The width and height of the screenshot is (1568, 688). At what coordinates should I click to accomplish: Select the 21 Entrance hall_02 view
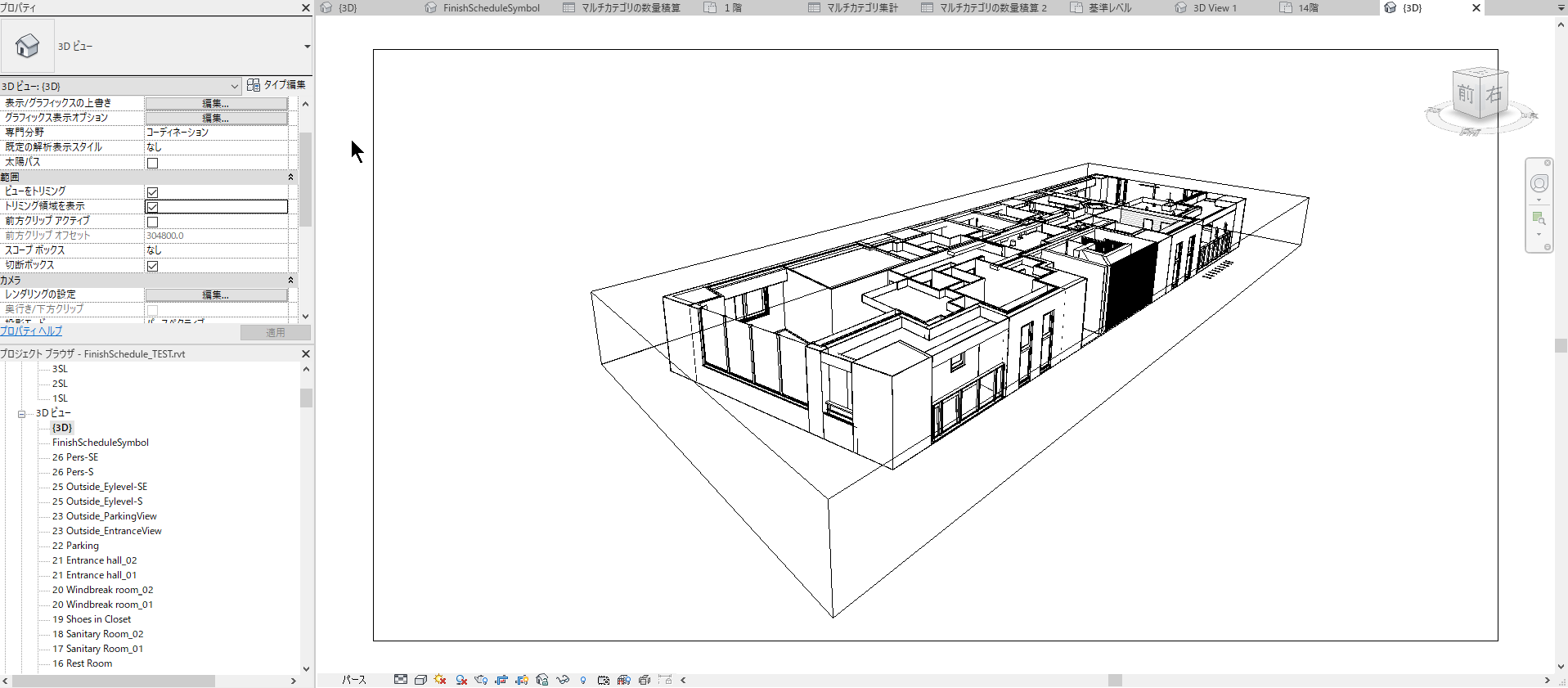click(x=94, y=560)
